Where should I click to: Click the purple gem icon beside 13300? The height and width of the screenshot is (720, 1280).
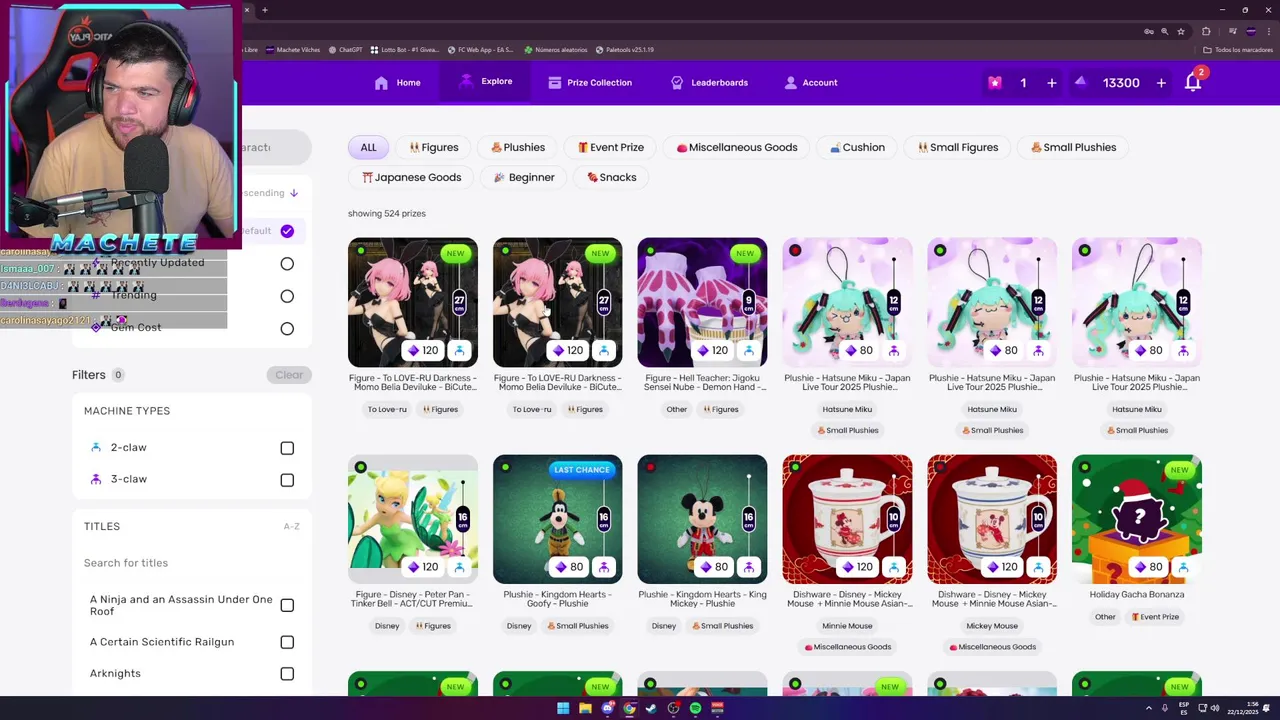[x=1081, y=82]
